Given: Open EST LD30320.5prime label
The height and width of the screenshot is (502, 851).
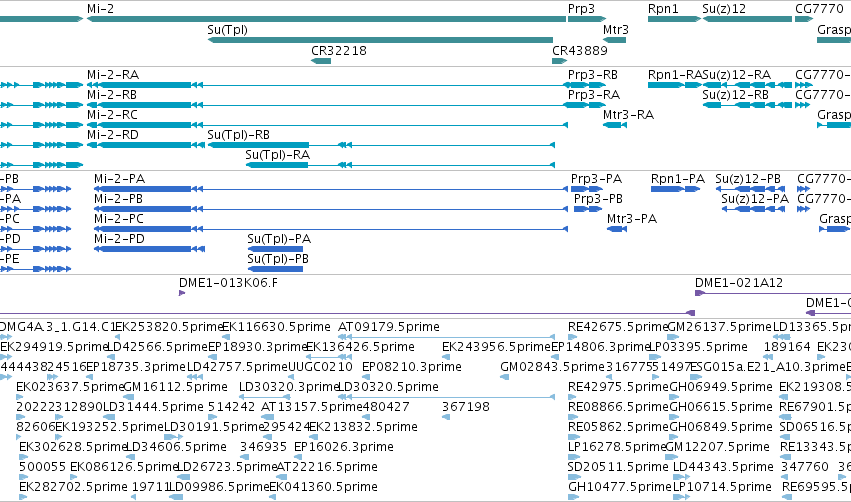Looking at the screenshot, I should 388,387.
